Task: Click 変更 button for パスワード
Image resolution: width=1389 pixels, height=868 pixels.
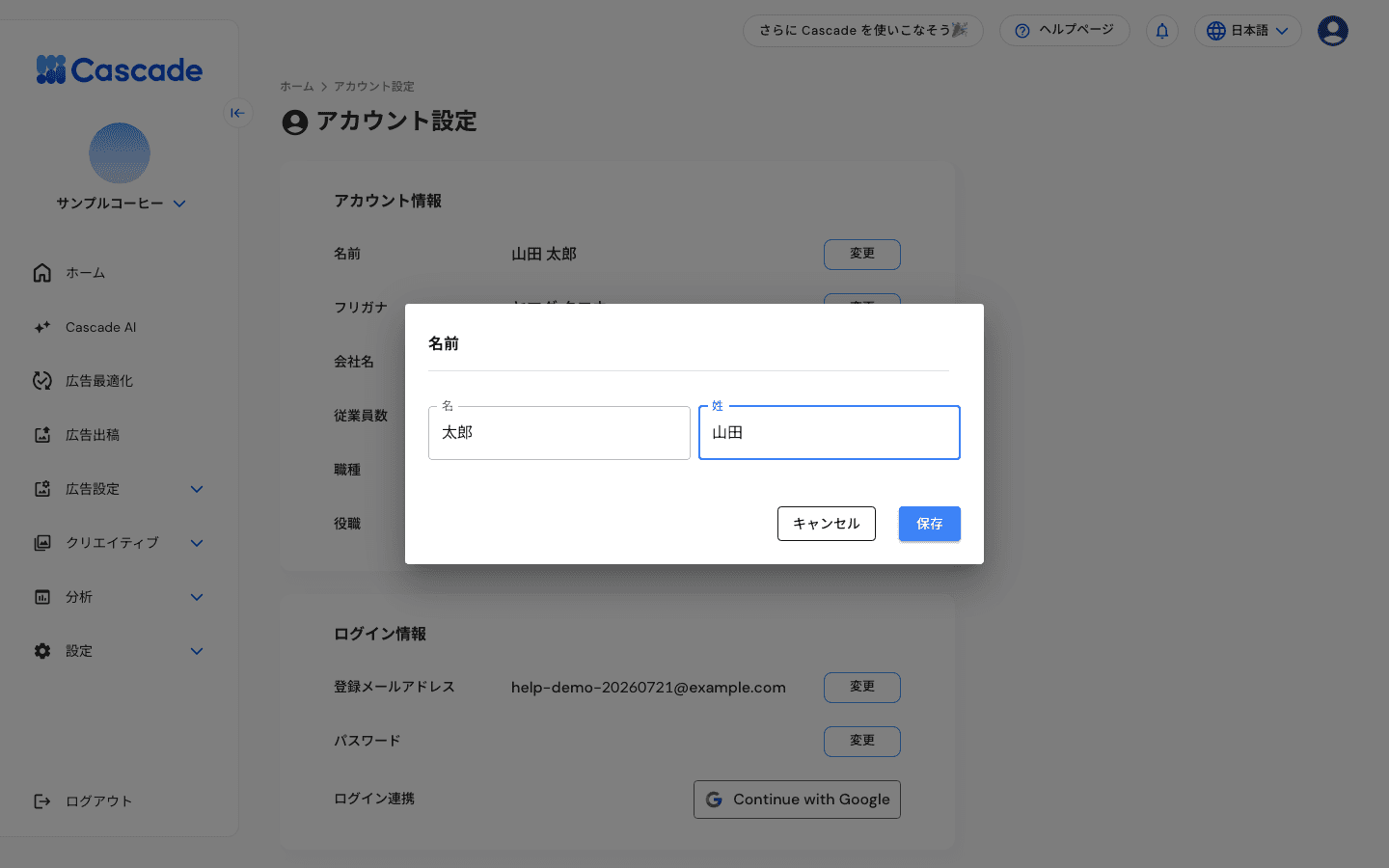Action: click(862, 742)
